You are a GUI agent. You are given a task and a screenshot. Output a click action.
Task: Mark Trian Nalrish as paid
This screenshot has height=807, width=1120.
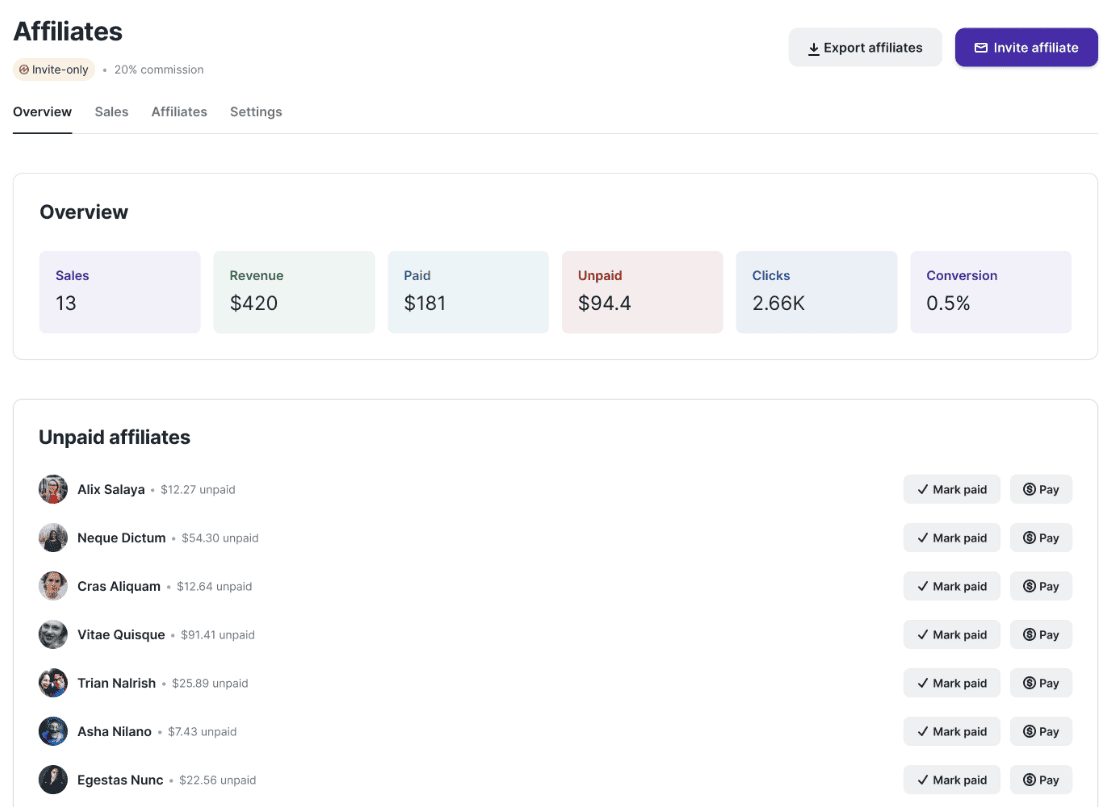click(951, 684)
